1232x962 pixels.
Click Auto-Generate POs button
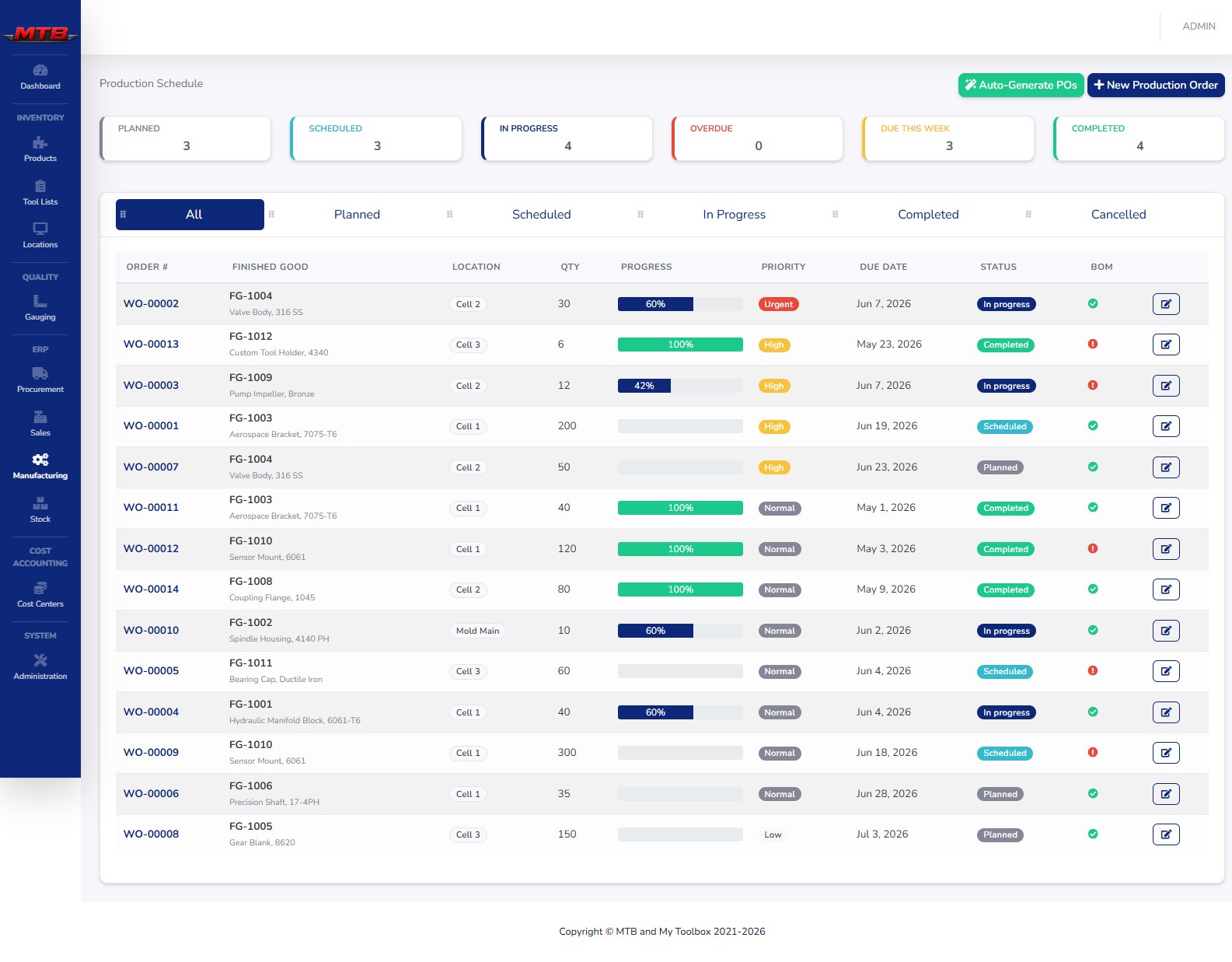(1021, 85)
